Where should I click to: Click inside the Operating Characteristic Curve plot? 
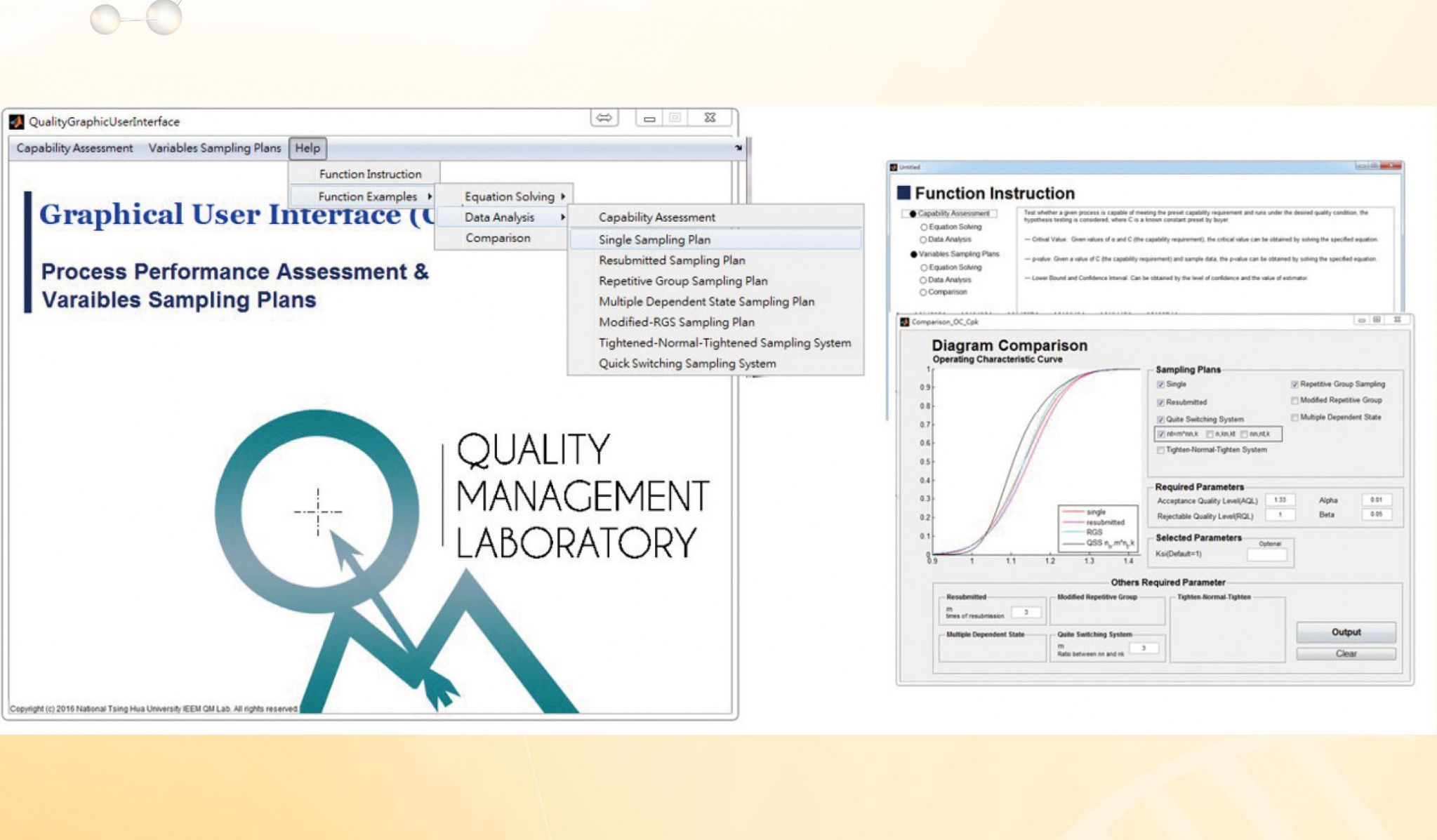[x=1035, y=462]
